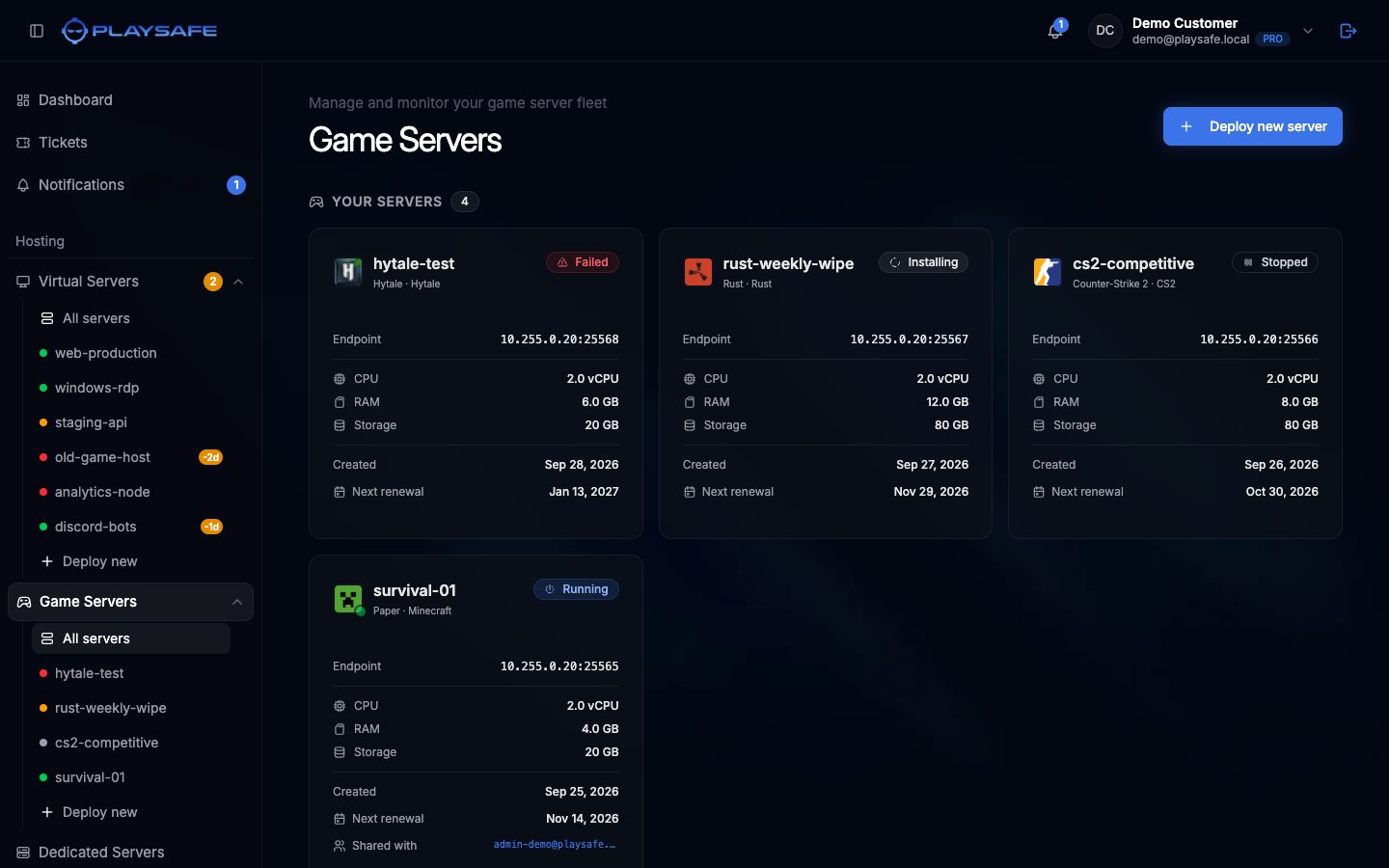Viewport: 1389px width, 868px height.
Task: Collapse the Game Servers section chevron
Action: tap(237, 602)
